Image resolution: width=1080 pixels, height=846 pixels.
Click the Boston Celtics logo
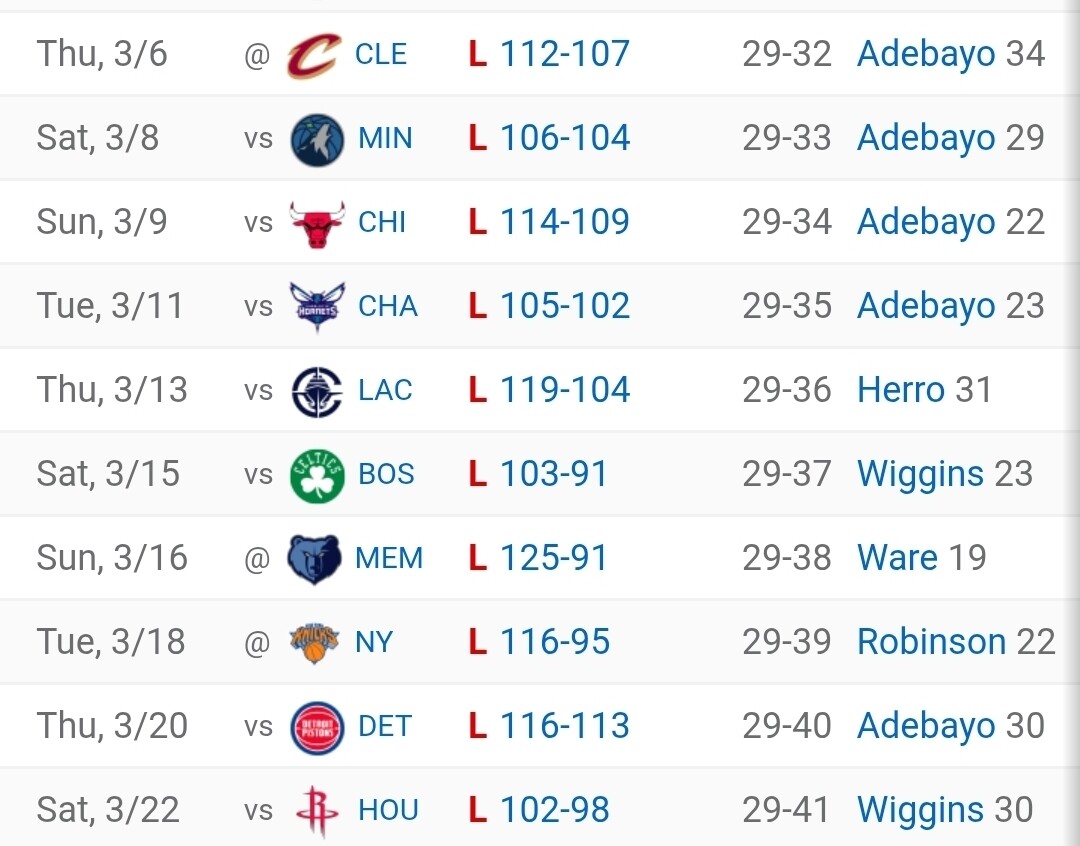pos(317,474)
